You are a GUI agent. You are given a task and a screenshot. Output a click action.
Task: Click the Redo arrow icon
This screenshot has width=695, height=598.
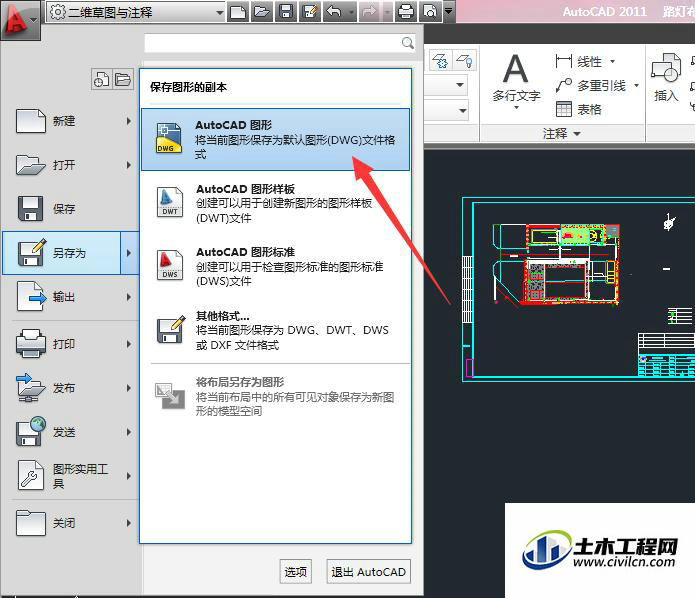point(368,12)
